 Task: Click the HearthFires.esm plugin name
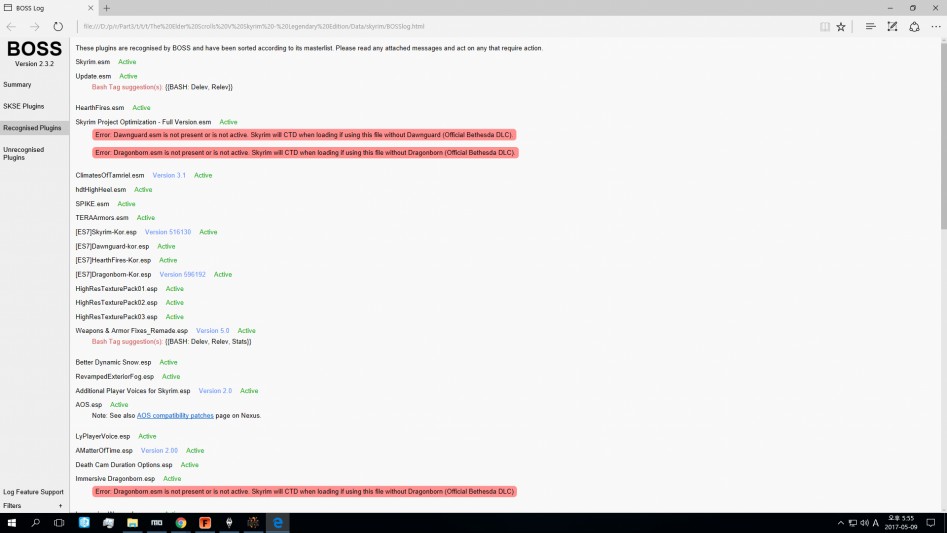[x=100, y=107]
